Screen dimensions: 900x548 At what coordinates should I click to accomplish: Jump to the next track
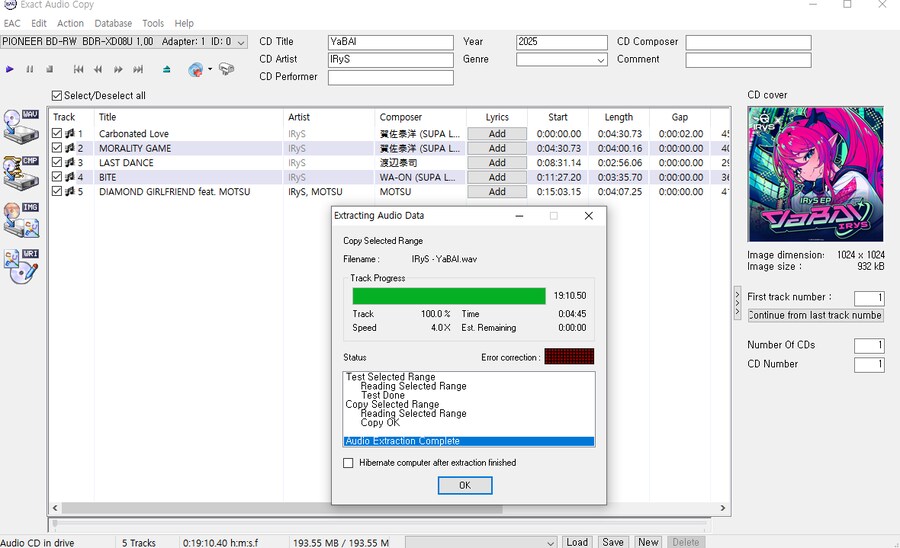[138, 69]
